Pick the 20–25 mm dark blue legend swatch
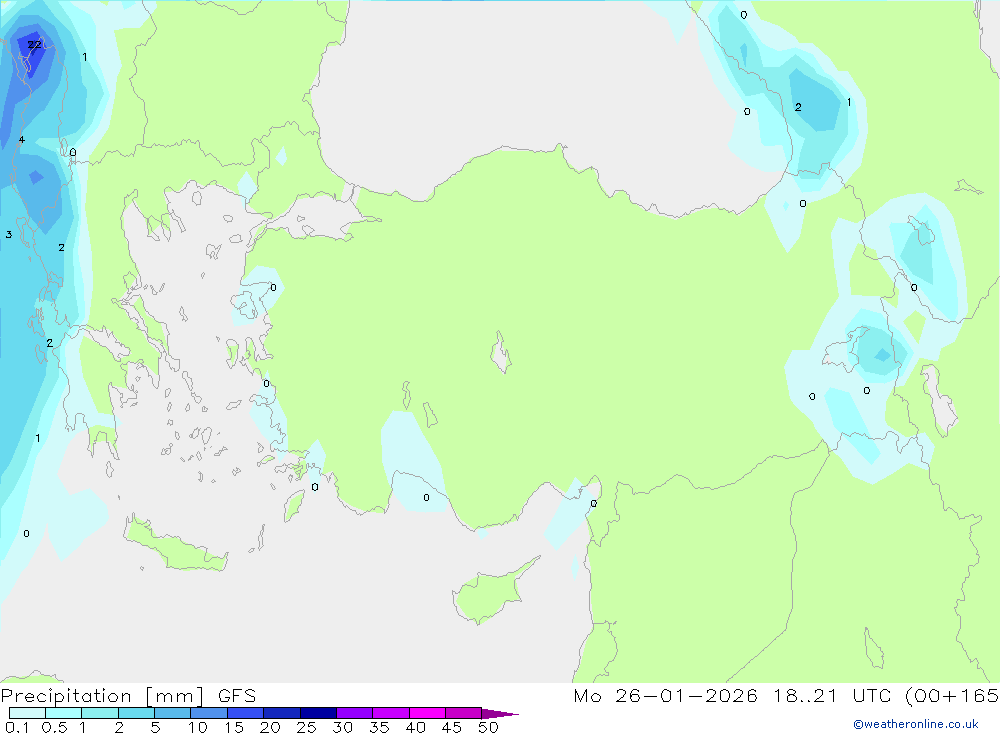Image resolution: width=1000 pixels, height=733 pixels. tap(282, 713)
